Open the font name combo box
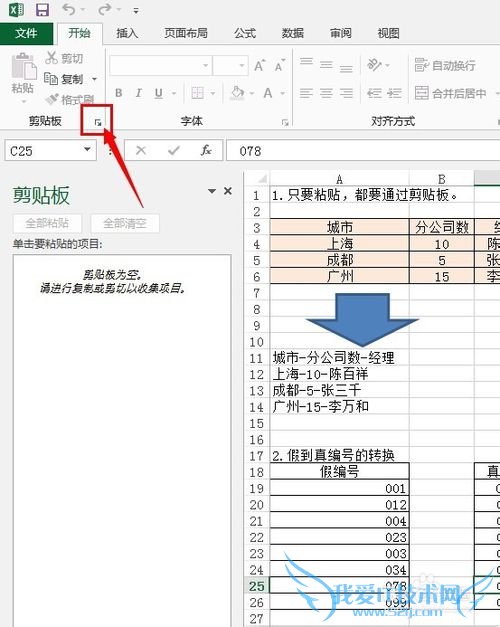The height and width of the screenshot is (627, 500). (160, 66)
